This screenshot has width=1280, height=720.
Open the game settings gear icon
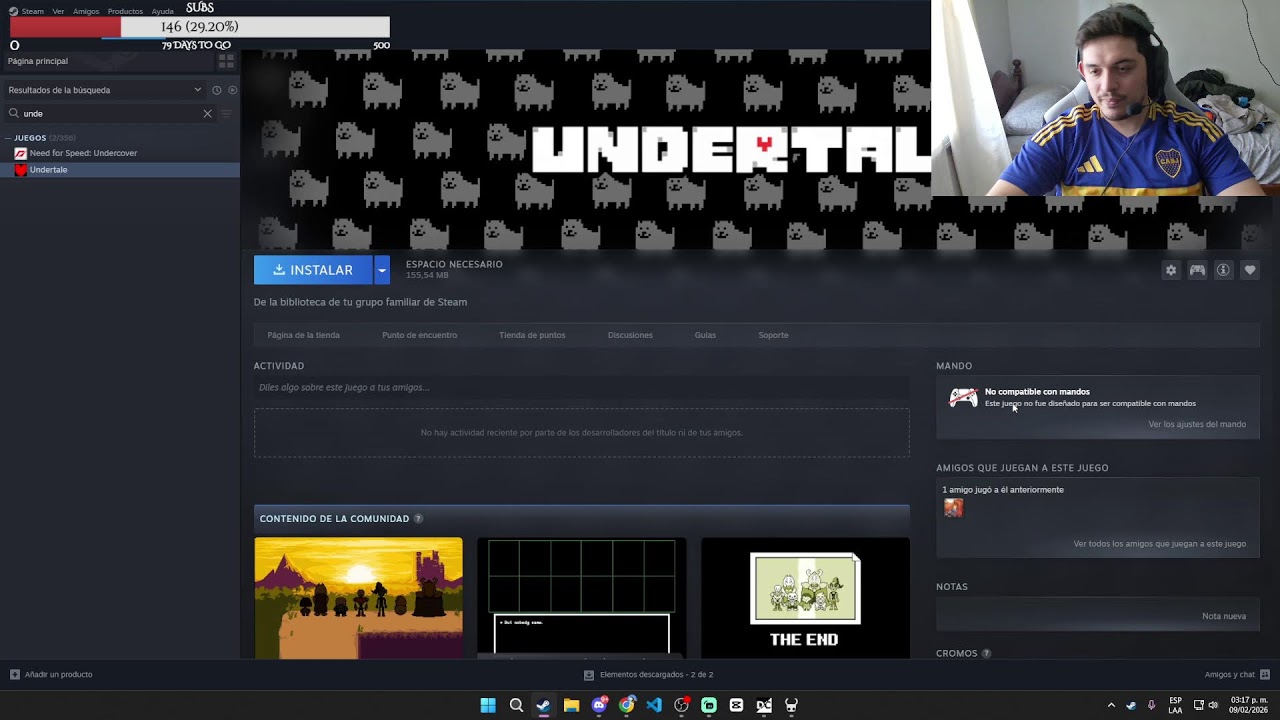pyautogui.click(x=1171, y=270)
